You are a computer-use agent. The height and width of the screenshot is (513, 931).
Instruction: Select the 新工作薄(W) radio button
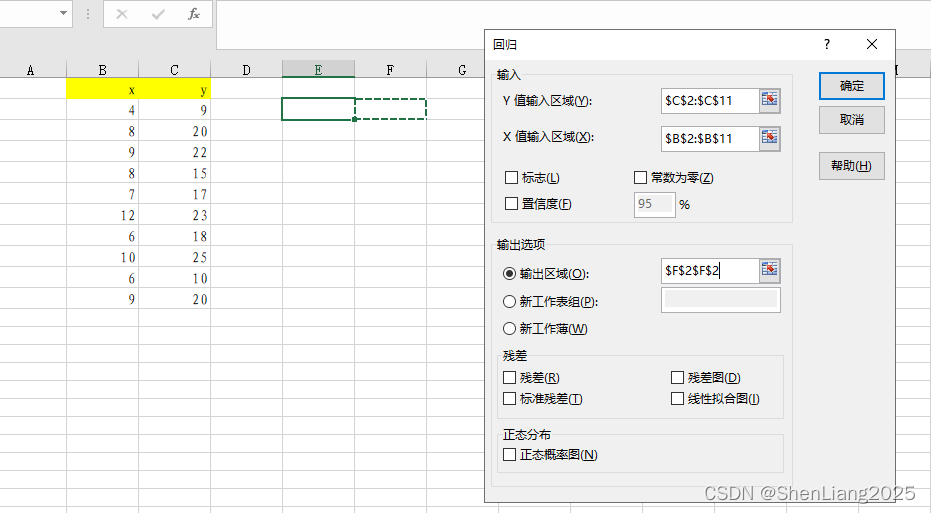click(509, 328)
